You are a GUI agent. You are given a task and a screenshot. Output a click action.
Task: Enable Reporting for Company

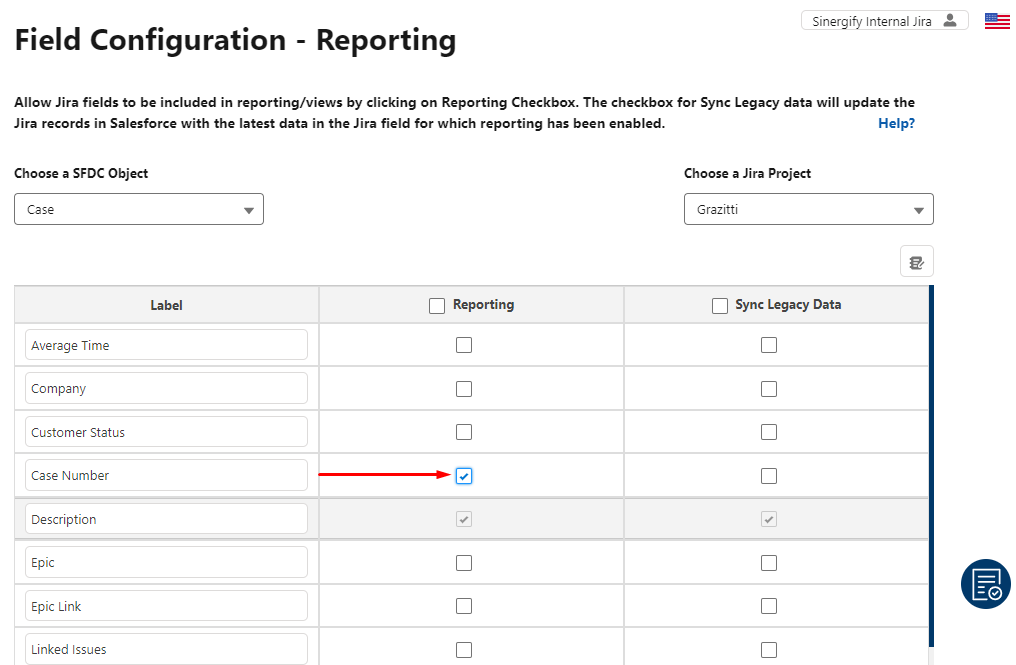coord(464,389)
